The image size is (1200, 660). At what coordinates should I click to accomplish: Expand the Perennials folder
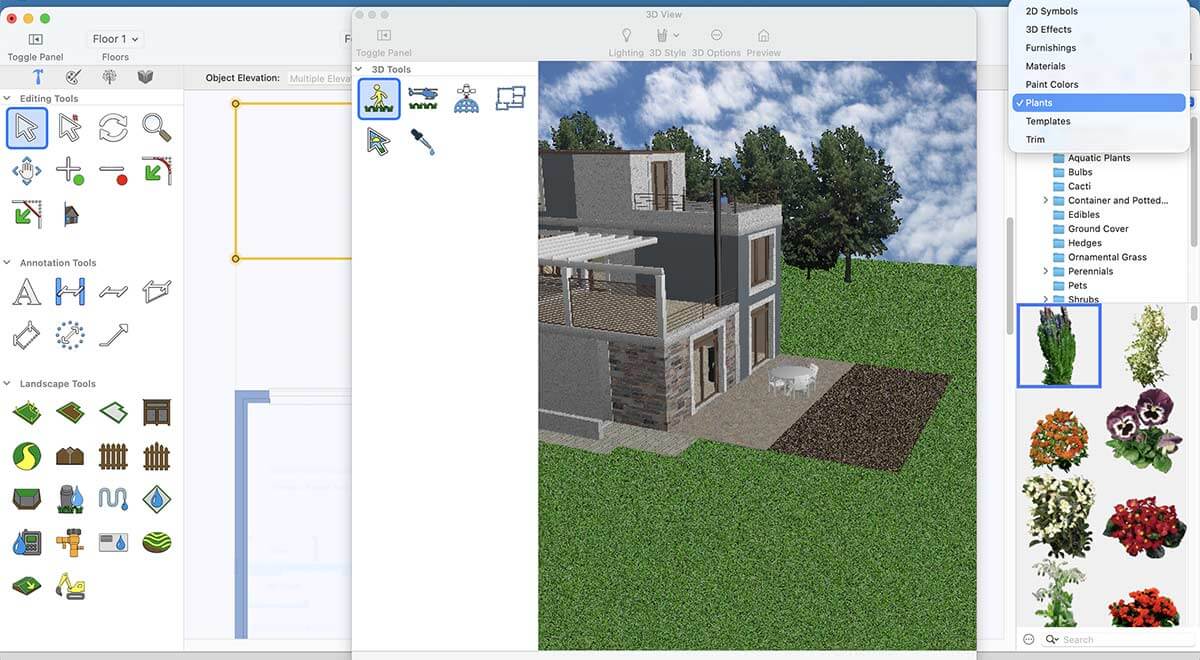point(1046,271)
